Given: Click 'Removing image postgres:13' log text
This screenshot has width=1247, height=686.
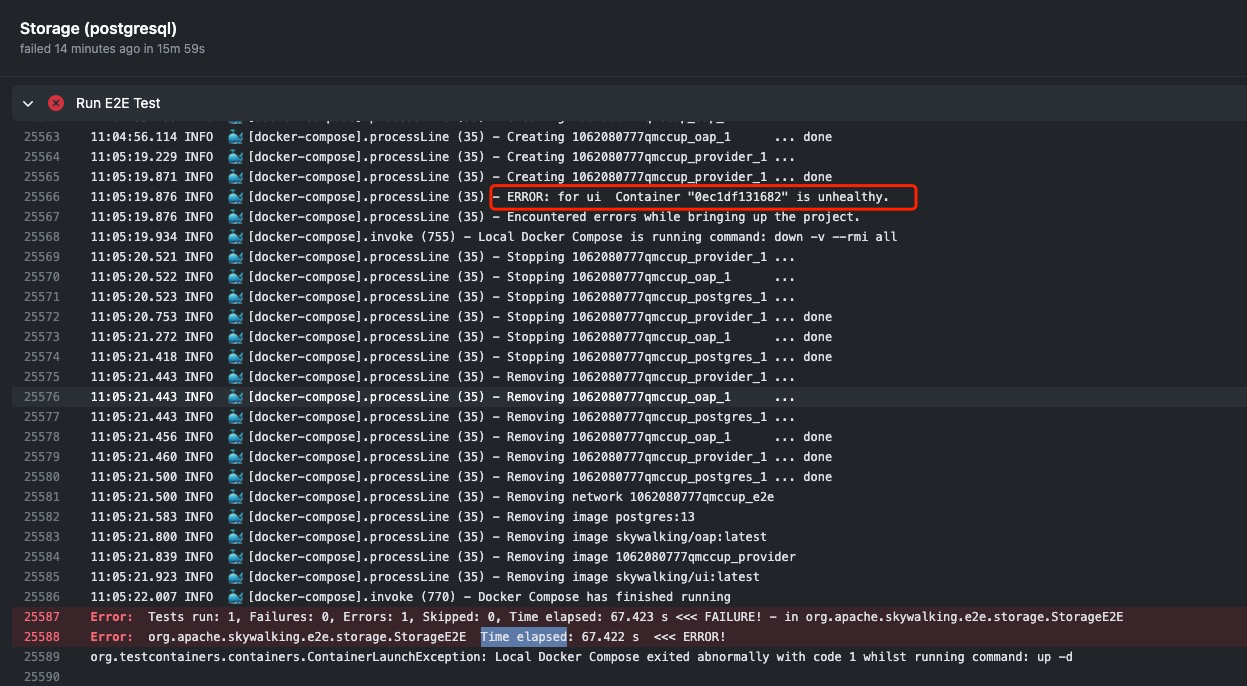Looking at the screenshot, I should click(600, 517).
